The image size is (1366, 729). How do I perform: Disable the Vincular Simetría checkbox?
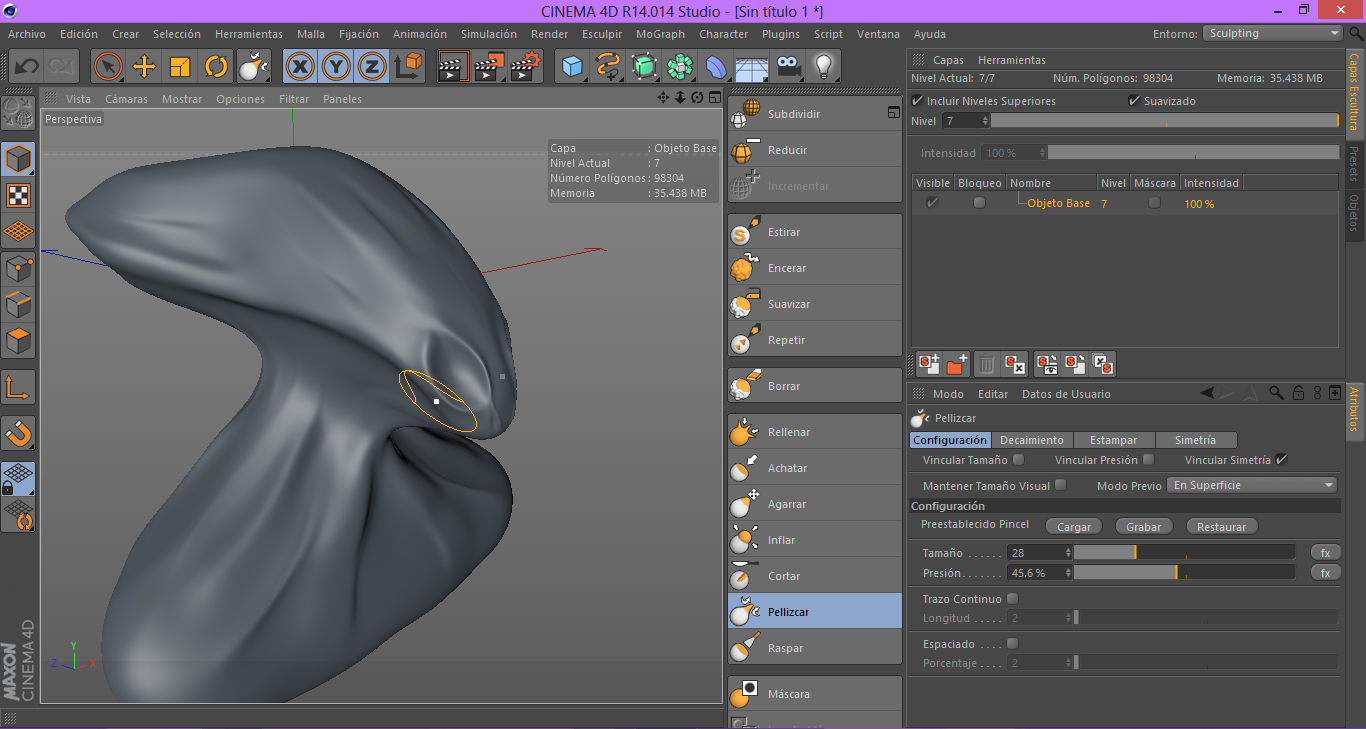click(1281, 460)
